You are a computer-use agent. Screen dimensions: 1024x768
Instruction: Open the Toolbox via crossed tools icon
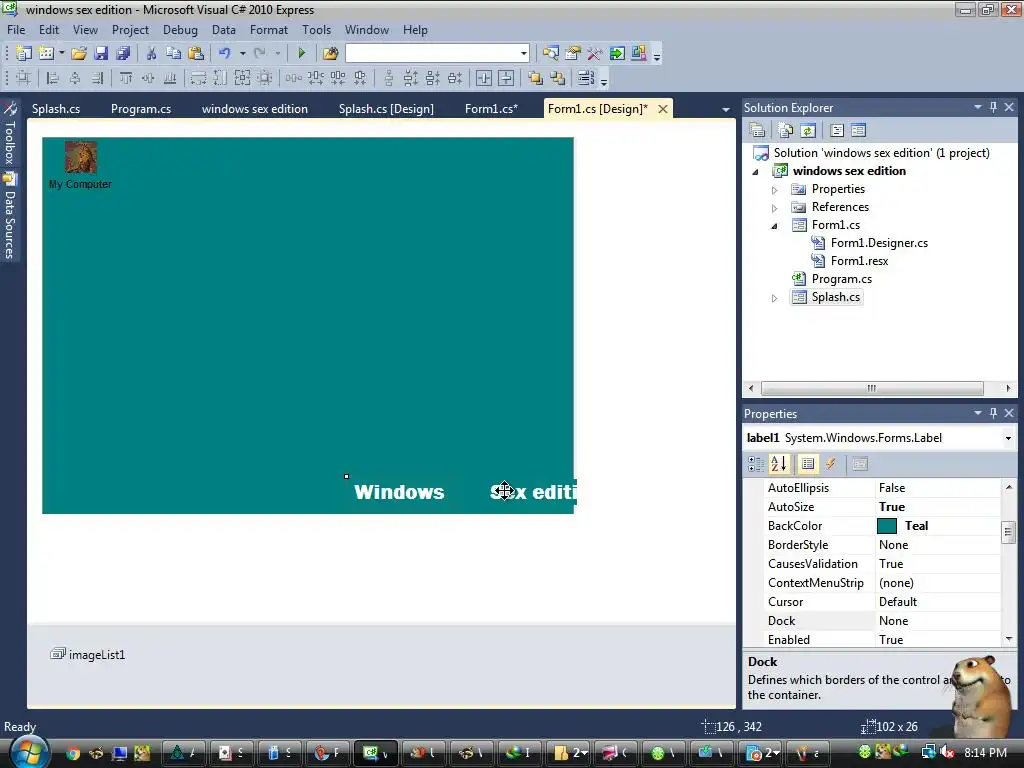(594, 54)
